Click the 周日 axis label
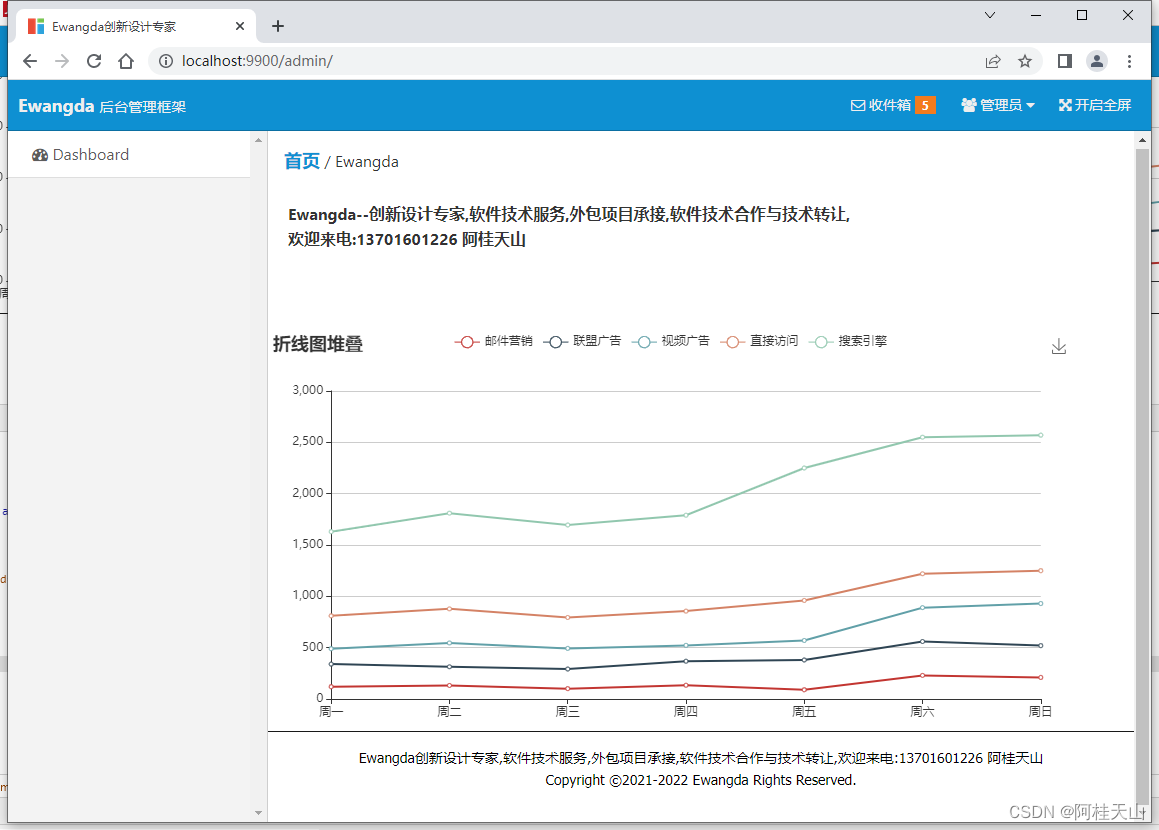The width and height of the screenshot is (1159, 830). coord(1040,711)
